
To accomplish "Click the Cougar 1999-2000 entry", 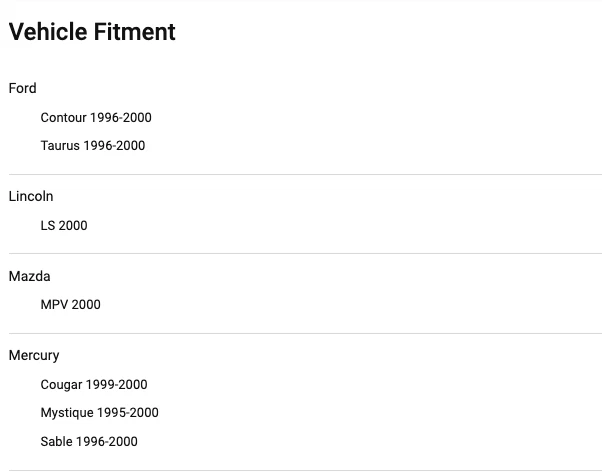I will coord(94,384).
